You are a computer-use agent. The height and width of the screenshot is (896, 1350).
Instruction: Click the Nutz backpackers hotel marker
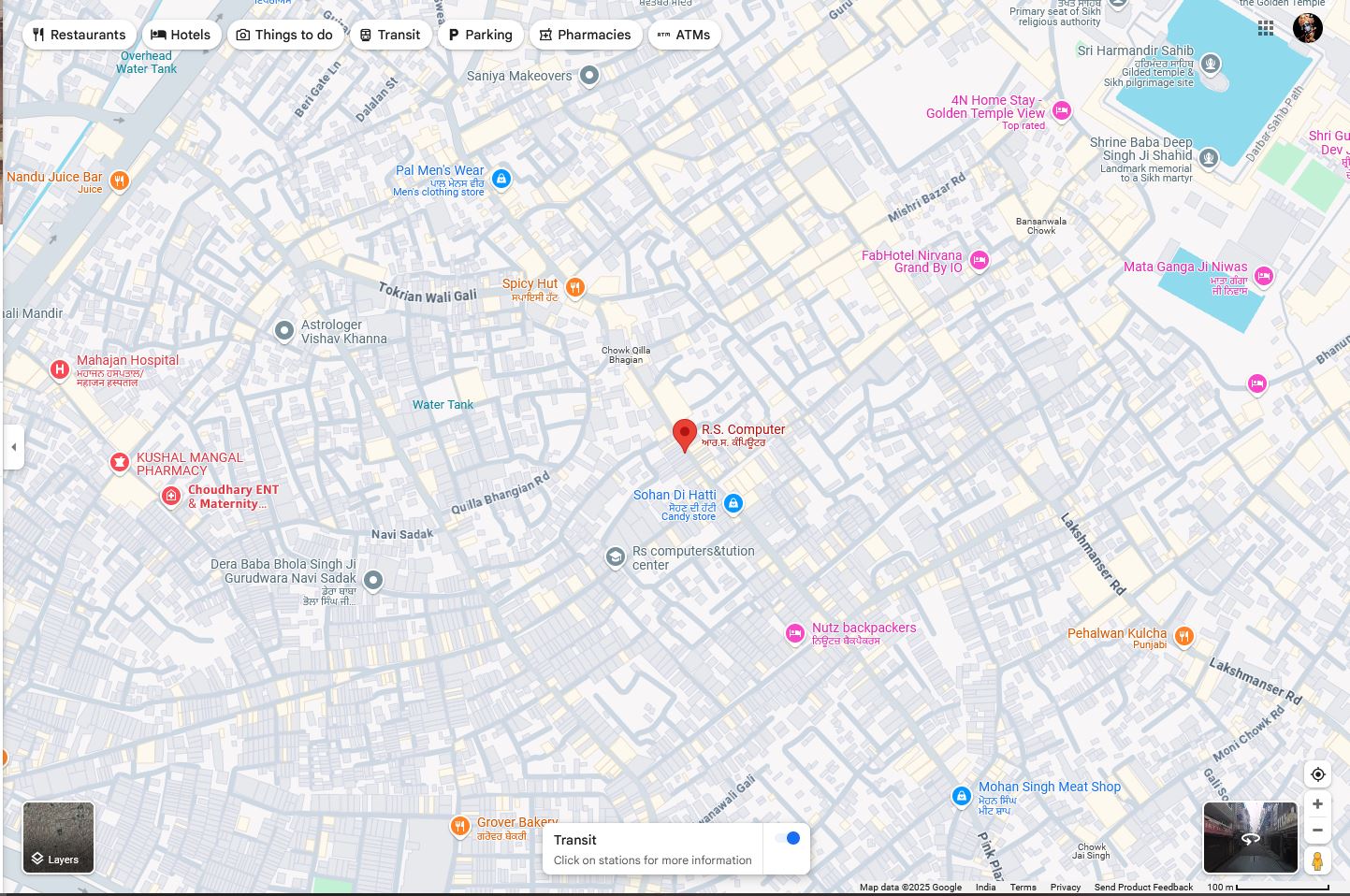click(795, 634)
